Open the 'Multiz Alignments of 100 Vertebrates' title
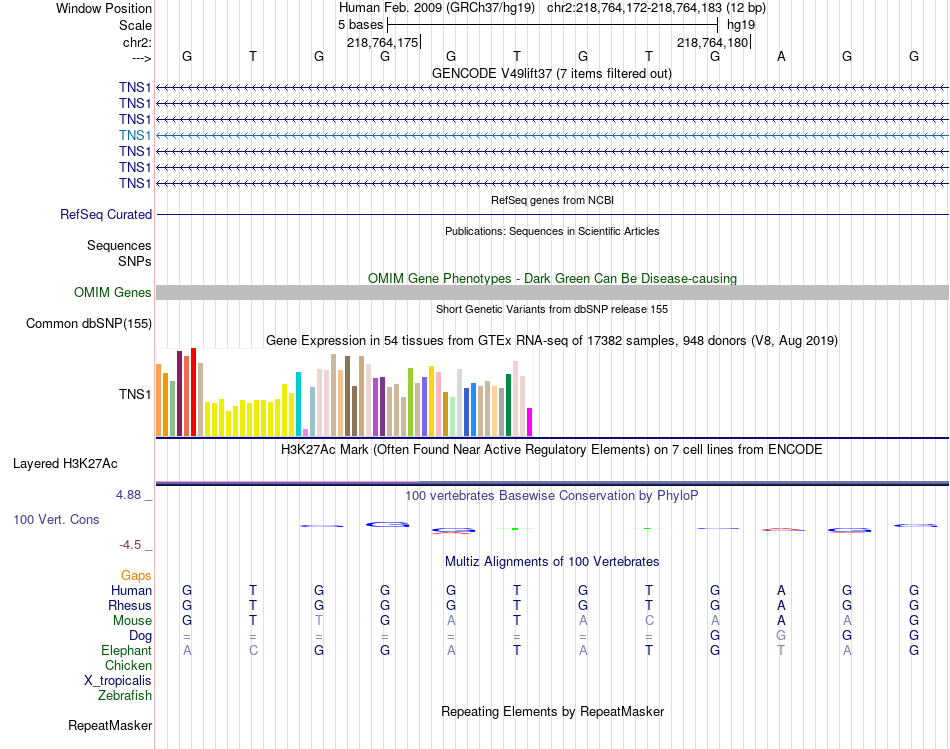Screen dimensions: 950x749 tap(552, 562)
